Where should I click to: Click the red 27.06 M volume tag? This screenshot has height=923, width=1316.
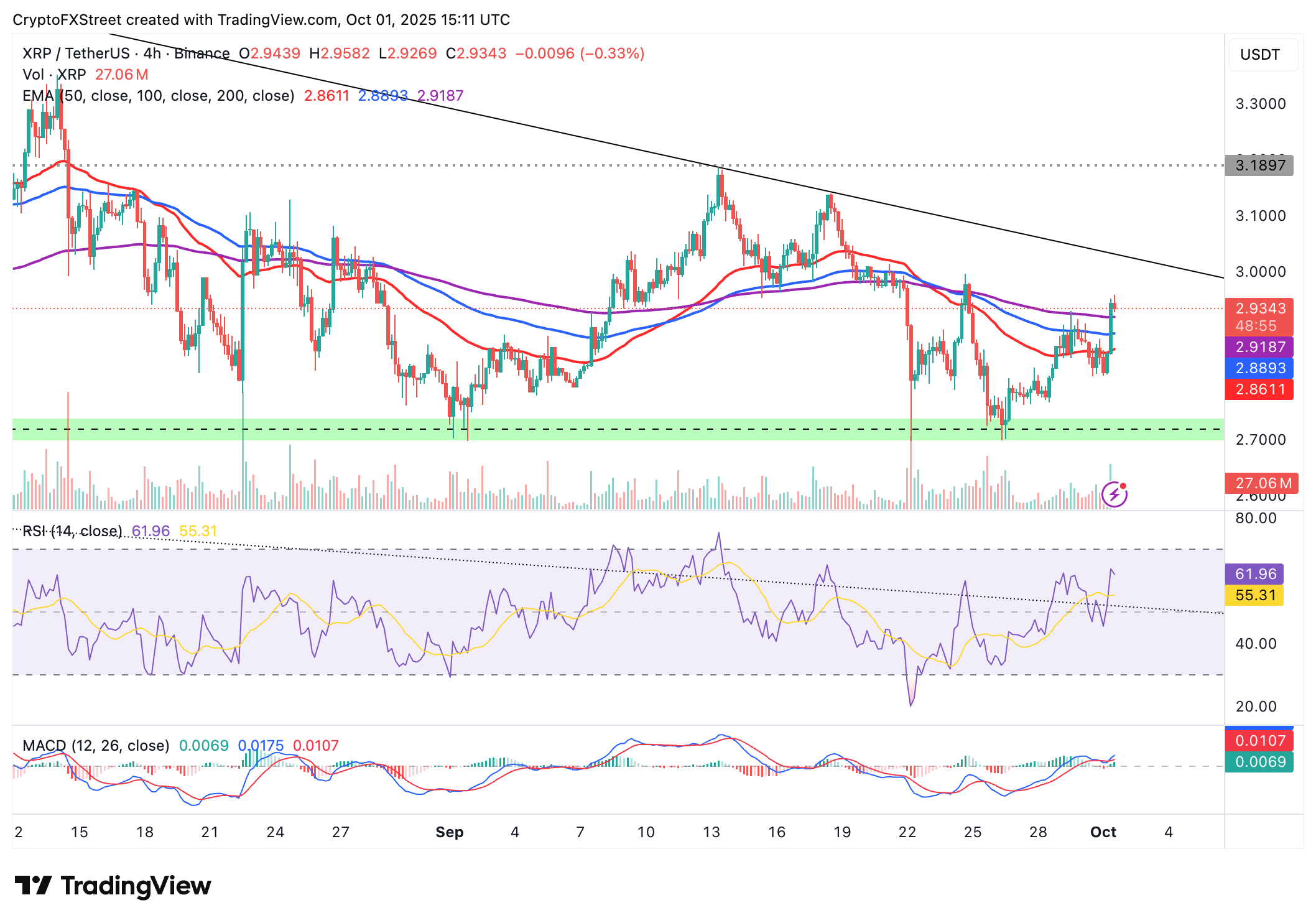1261,483
